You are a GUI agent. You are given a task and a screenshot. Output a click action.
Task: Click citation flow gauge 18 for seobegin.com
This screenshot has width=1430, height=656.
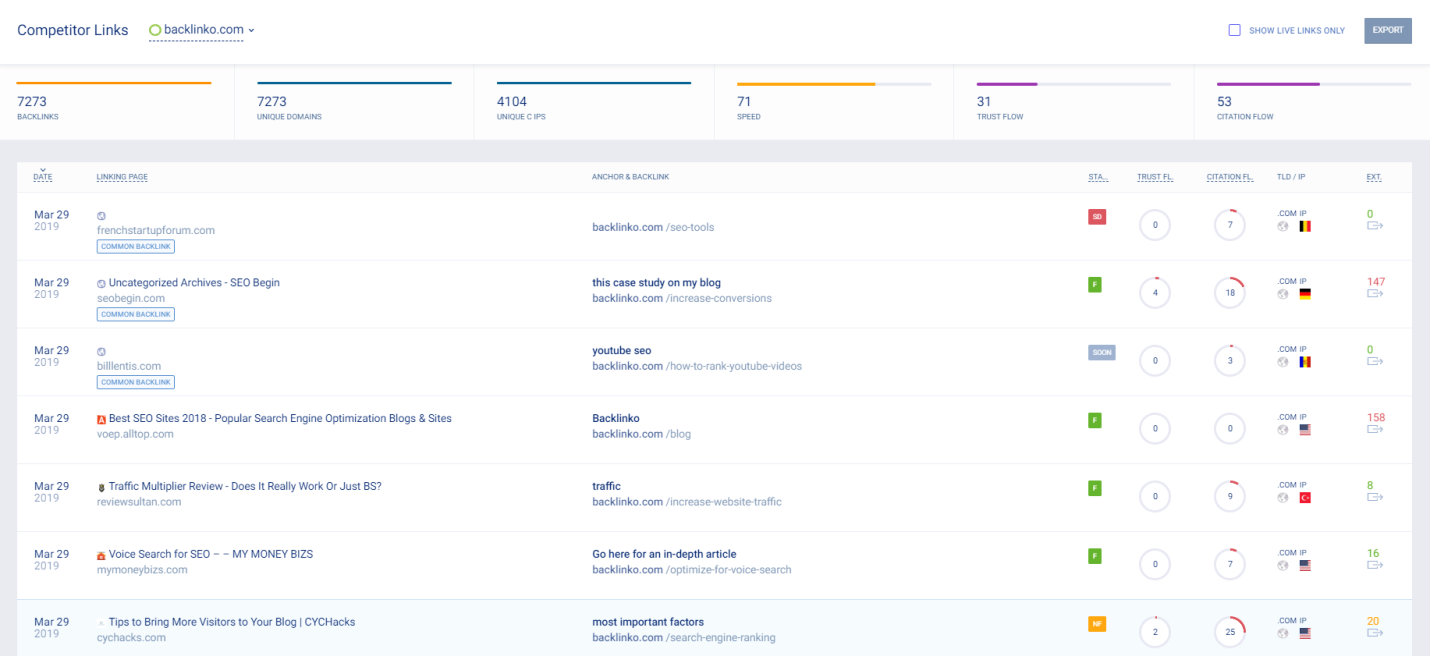(1230, 293)
